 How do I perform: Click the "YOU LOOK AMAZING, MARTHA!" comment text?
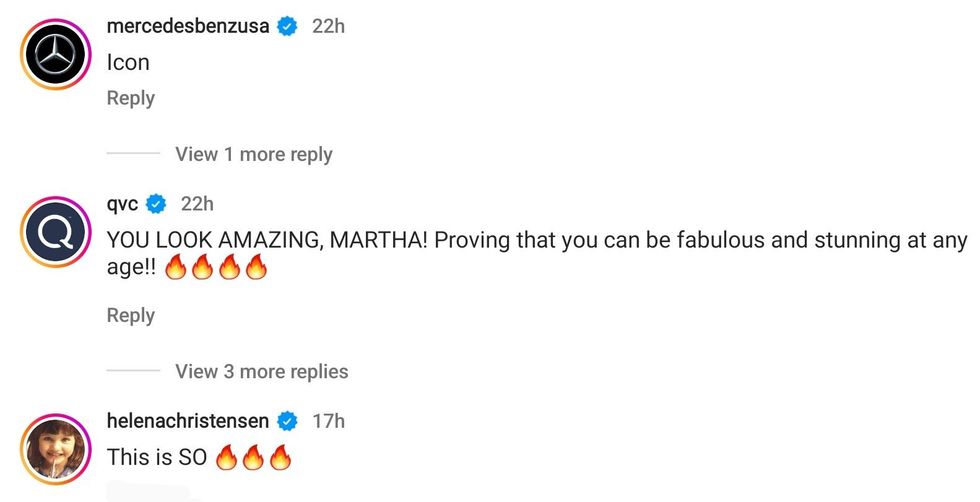pyautogui.click(x=270, y=241)
